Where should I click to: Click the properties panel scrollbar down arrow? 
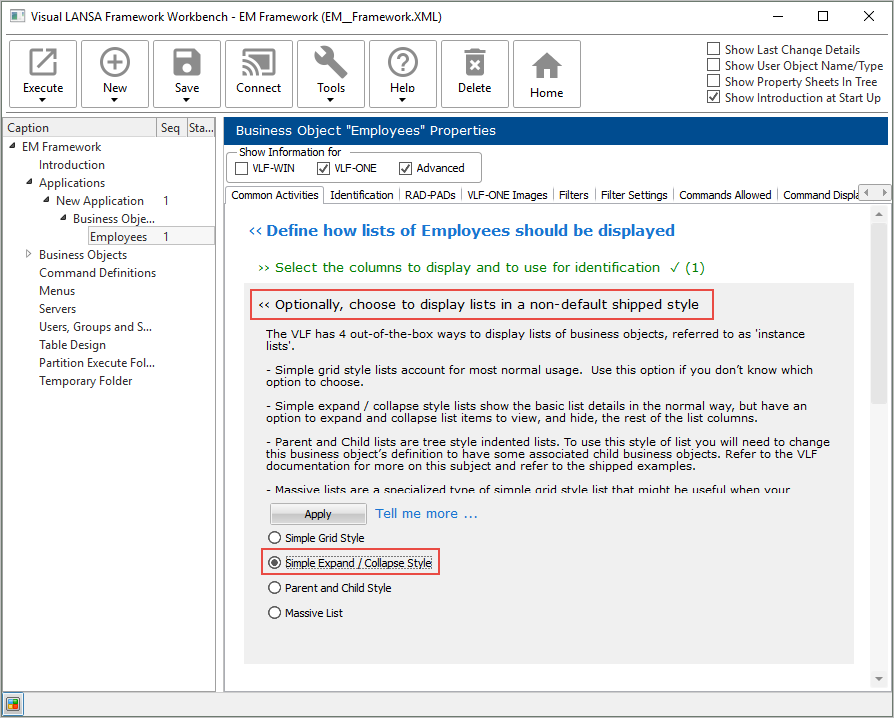tap(879, 679)
